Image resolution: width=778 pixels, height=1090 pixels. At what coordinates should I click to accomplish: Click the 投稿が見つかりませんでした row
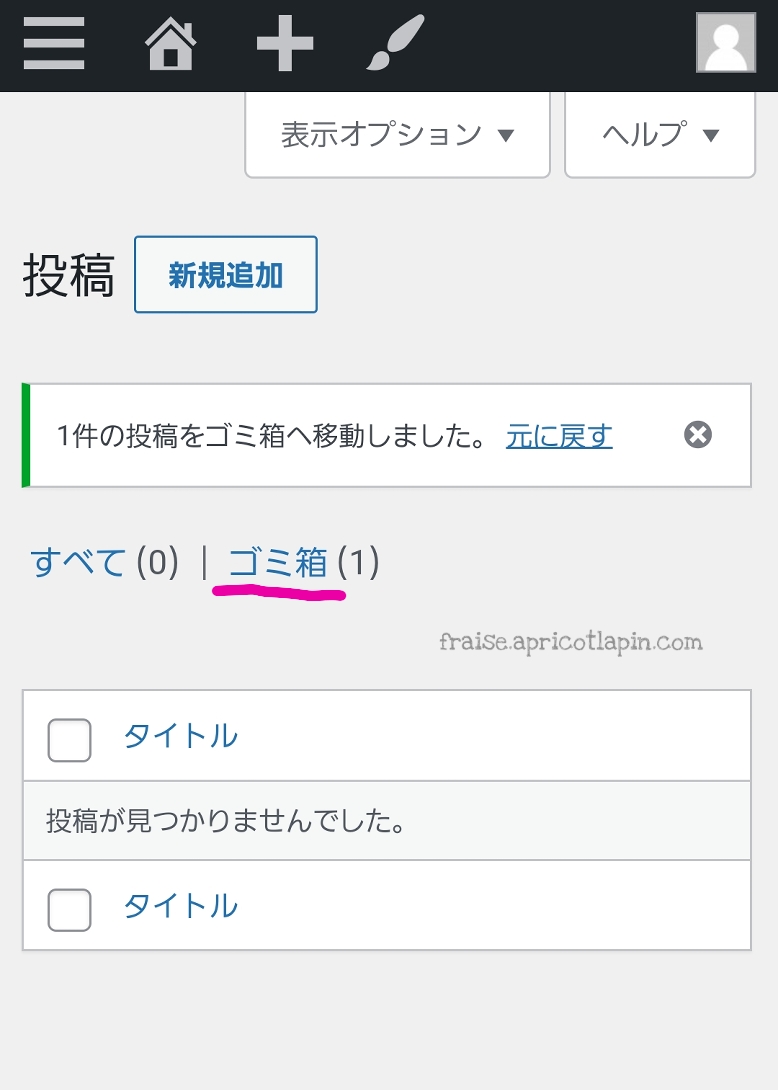[x=387, y=821]
